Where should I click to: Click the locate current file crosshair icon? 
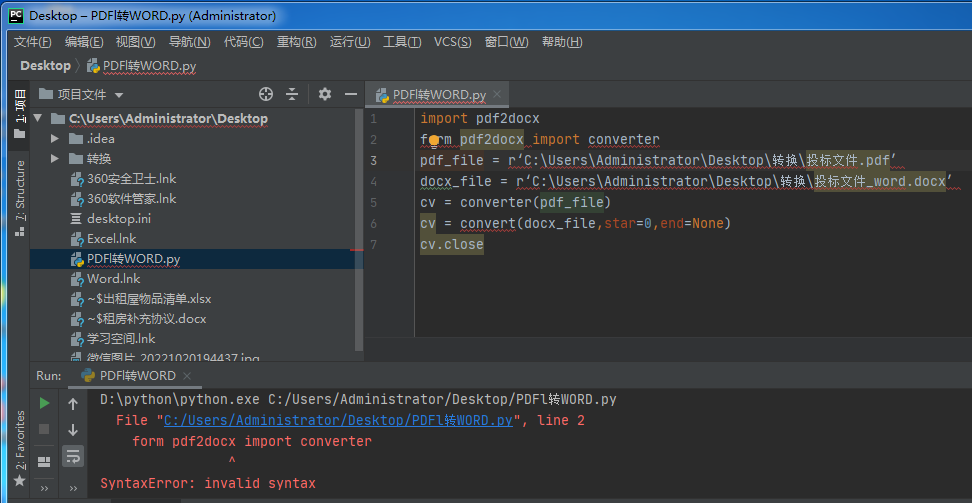pyautogui.click(x=266, y=94)
